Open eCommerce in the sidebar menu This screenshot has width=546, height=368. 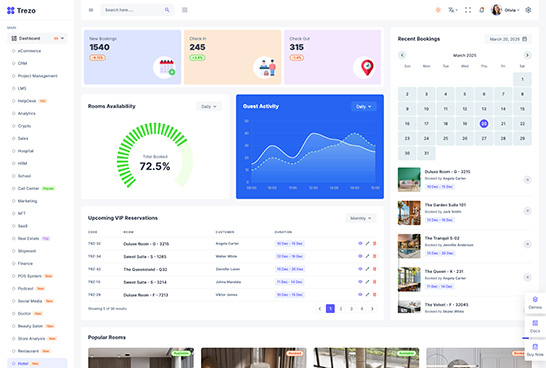click(x=29, y=51)
